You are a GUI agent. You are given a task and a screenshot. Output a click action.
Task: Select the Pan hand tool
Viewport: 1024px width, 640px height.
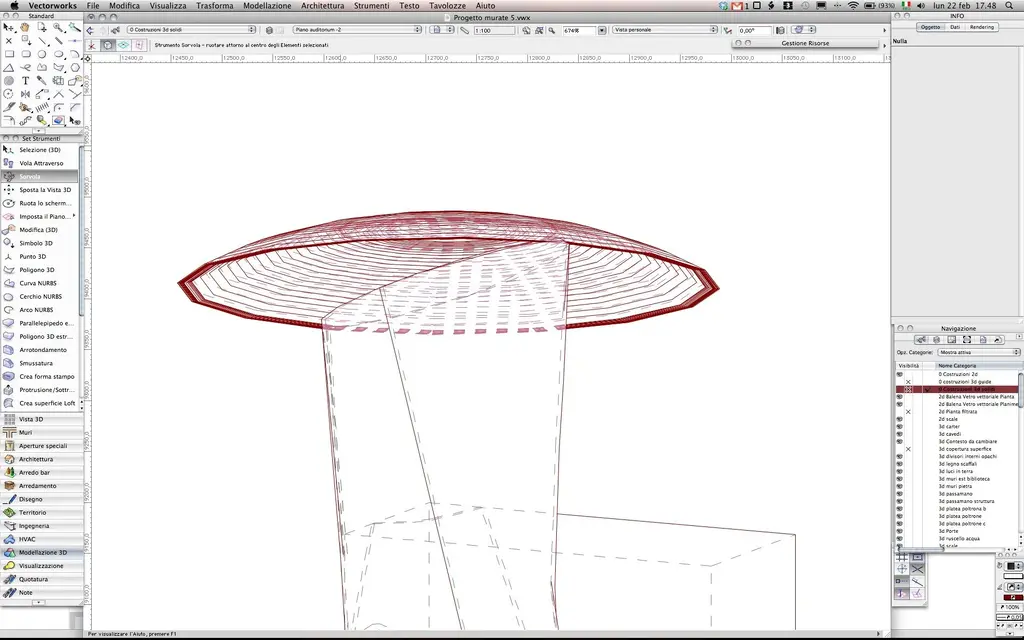(25, 27)
